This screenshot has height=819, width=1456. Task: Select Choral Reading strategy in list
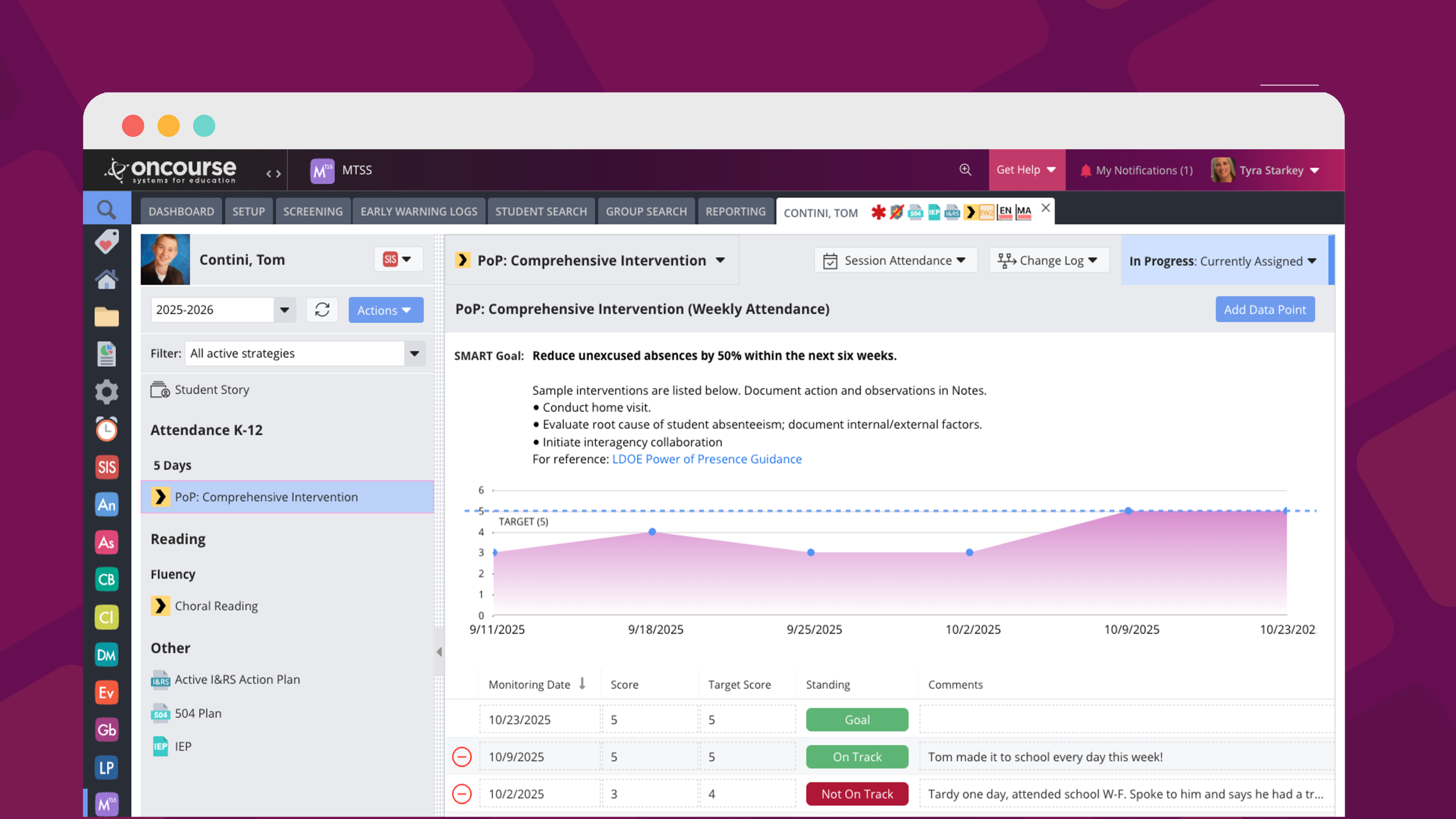[x=216, y=606]
